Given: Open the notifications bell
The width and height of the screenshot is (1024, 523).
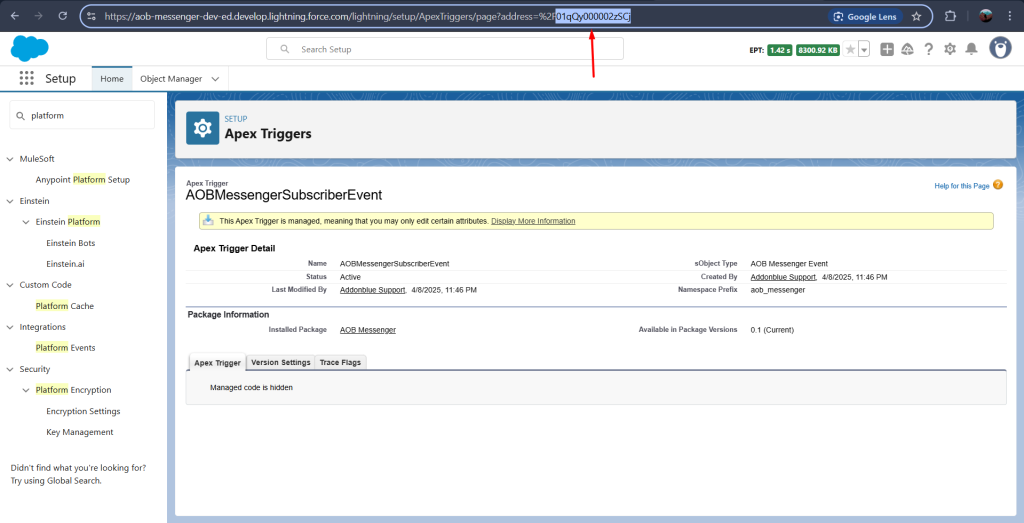Looking at the screenshot, I should pyautogui.click(x=972, y=49).
